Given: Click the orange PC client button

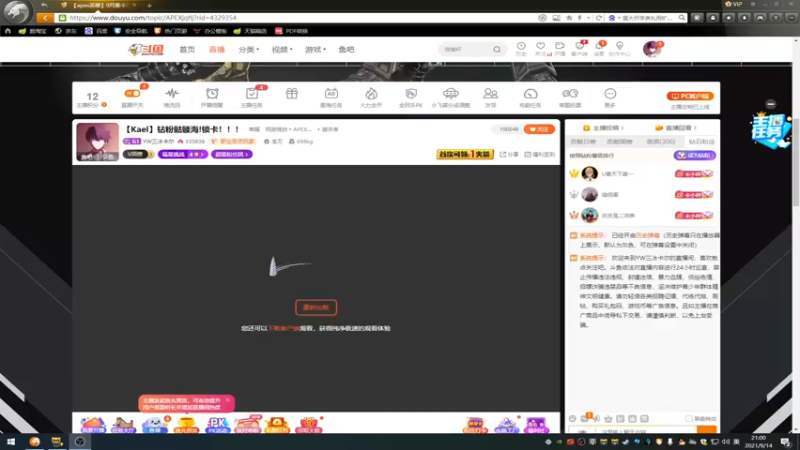Looking at the screenshot, I should click(x=690, y=96).
